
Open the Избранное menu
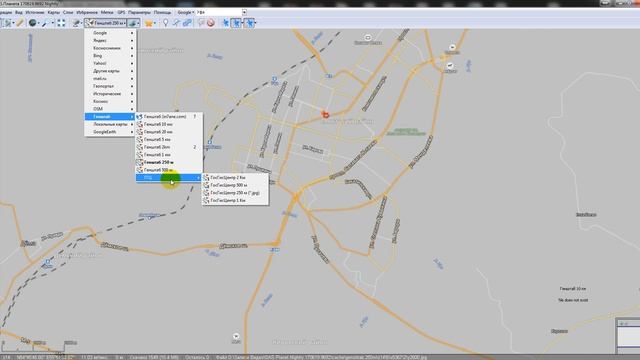coord(87,12)
